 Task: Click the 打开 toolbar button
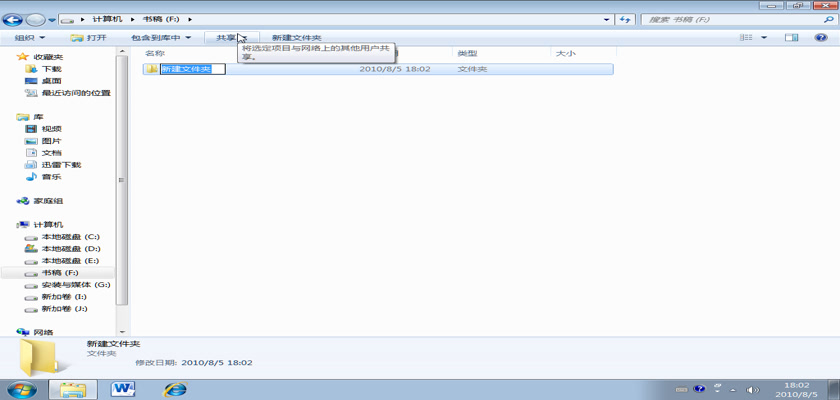click(x=89, y=37)
